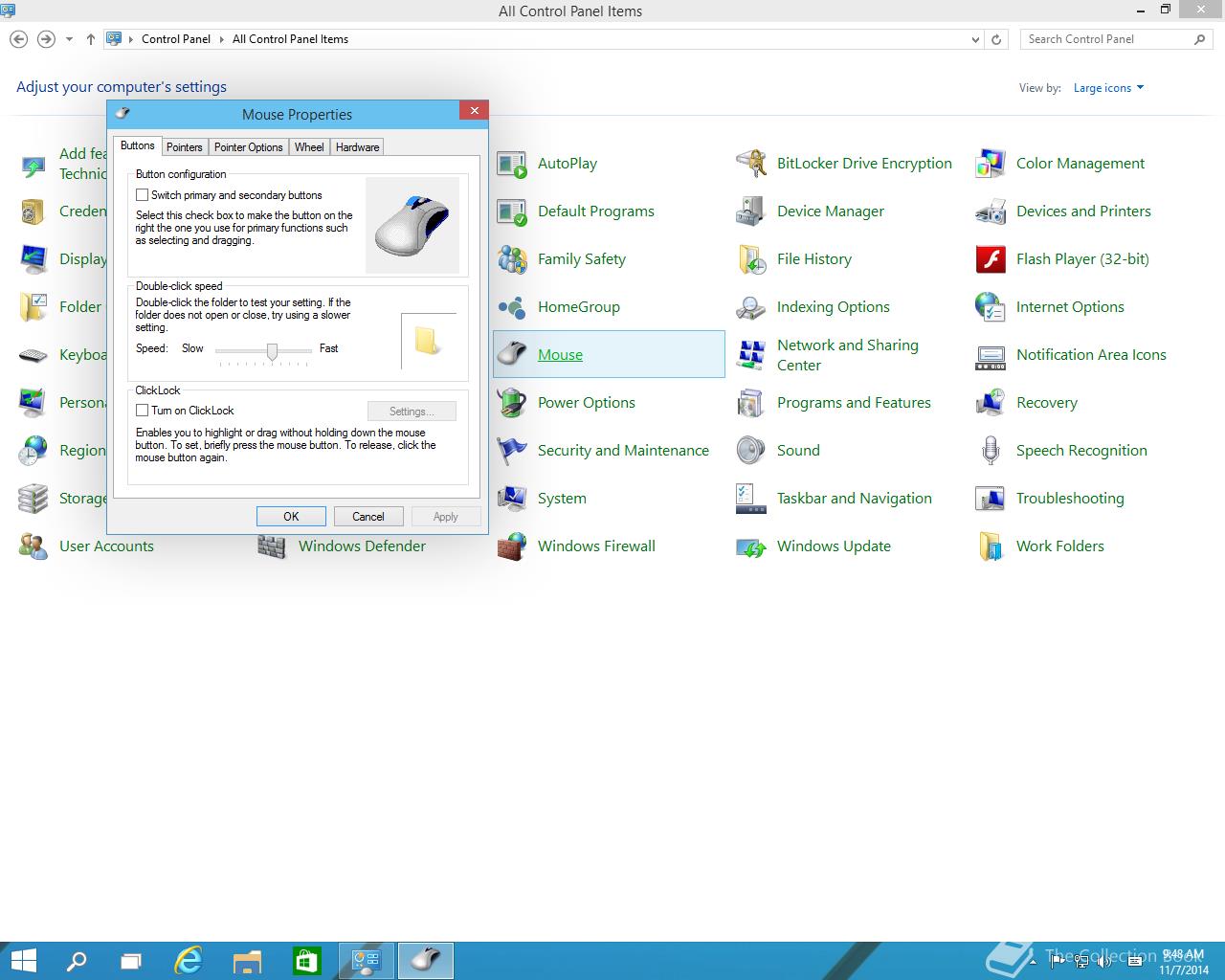Select the Buttons tab

pos(137,145)
